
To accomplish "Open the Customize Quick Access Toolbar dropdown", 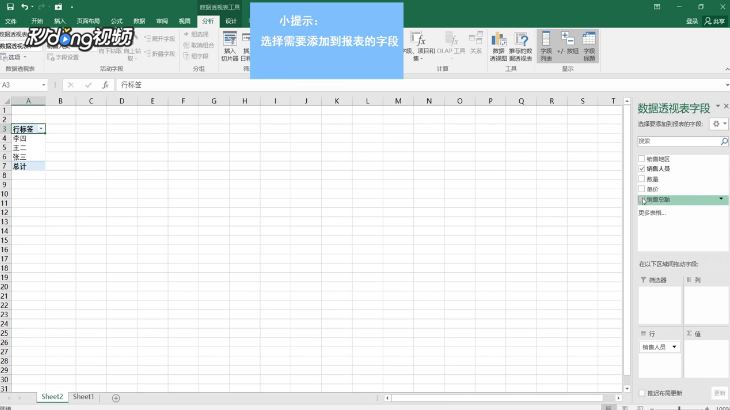I will pos(72,7).
